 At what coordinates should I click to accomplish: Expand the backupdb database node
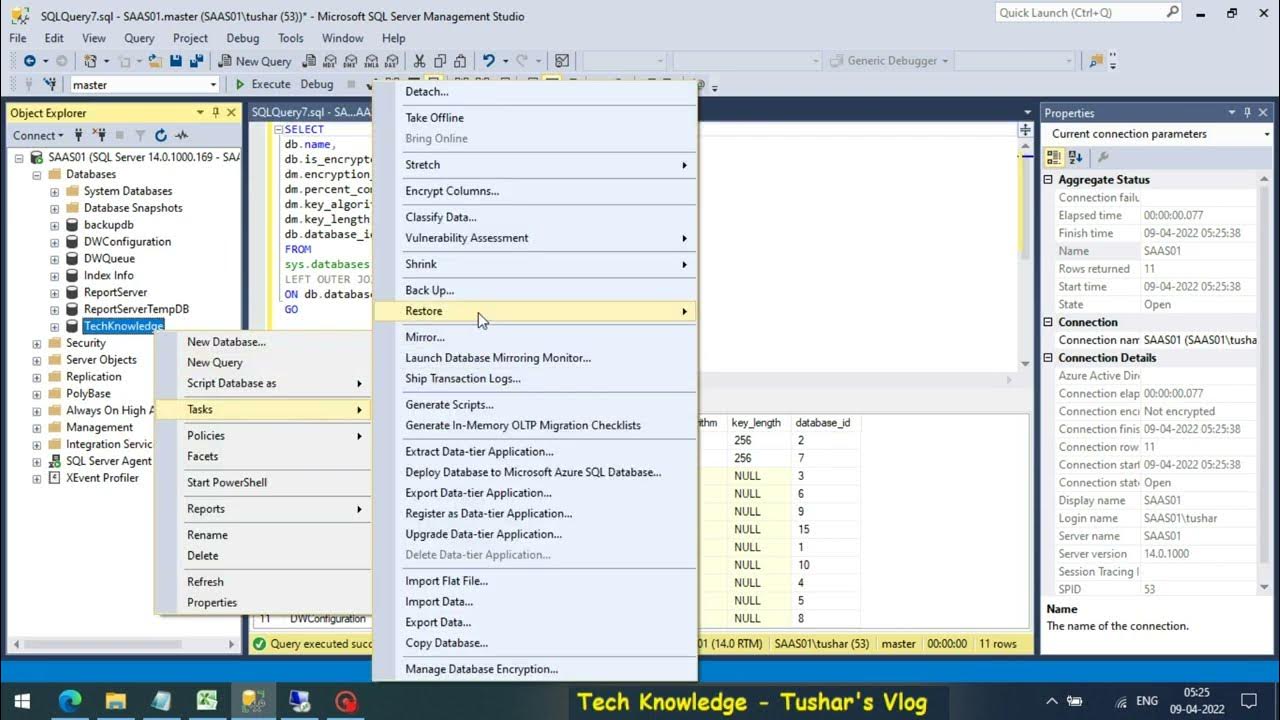point(55,225)
